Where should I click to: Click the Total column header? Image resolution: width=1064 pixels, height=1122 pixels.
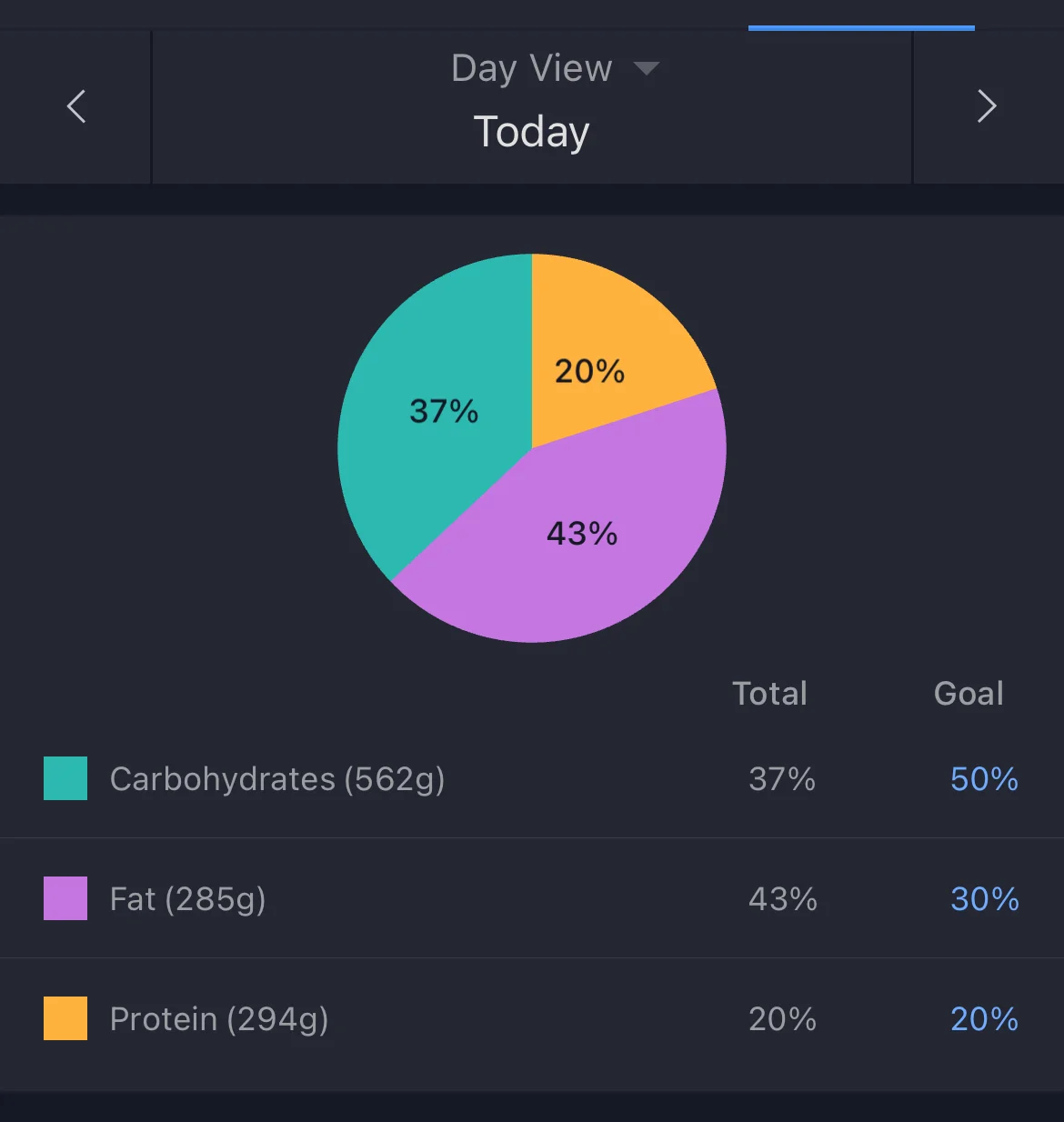click(x=769, y=694)
